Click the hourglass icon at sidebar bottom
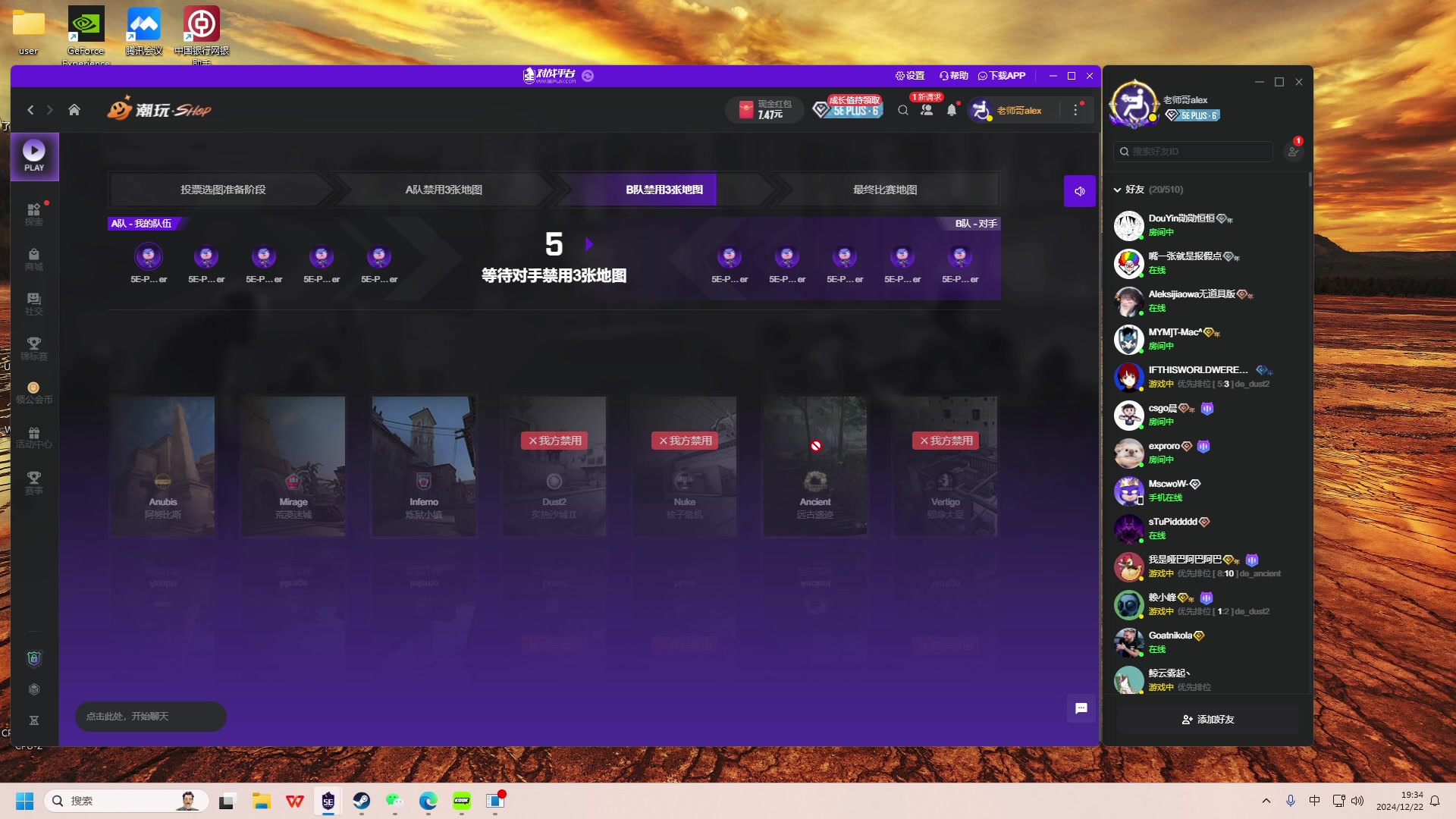 coord(34,720)
